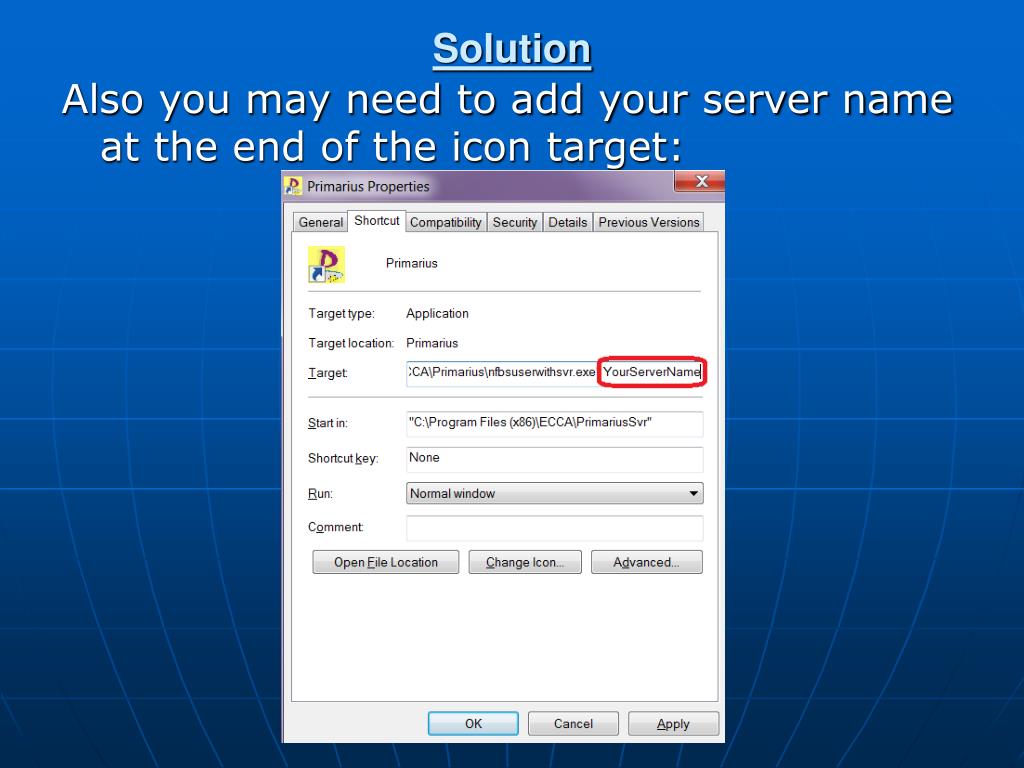Open the Compatibility tab

click(x=445, y=222)
